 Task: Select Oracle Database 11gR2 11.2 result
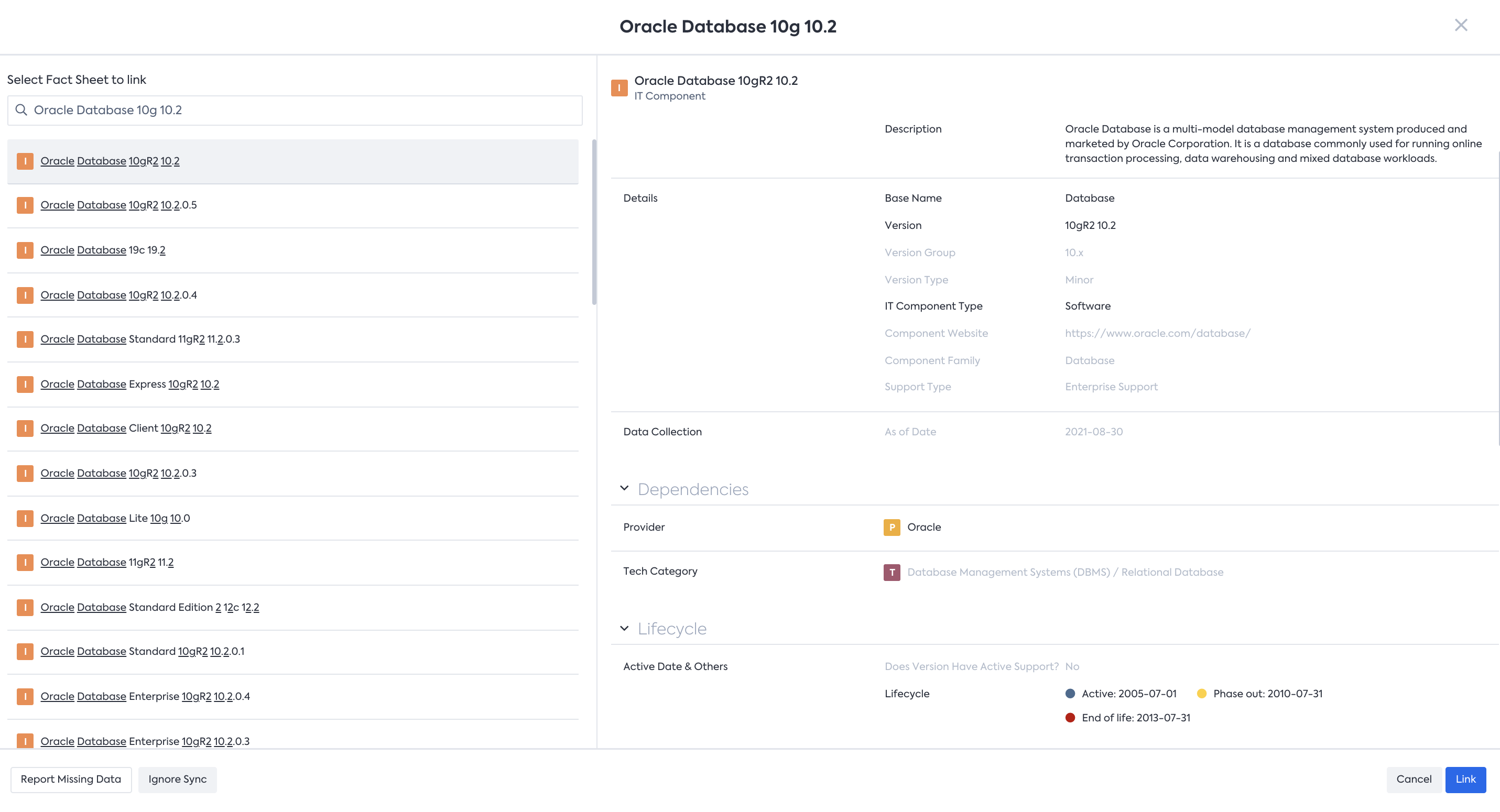tap(293, 562)
